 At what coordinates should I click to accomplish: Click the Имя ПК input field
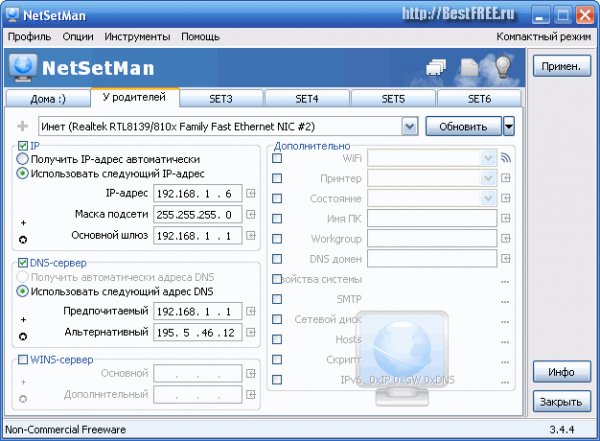coord(432,218)
